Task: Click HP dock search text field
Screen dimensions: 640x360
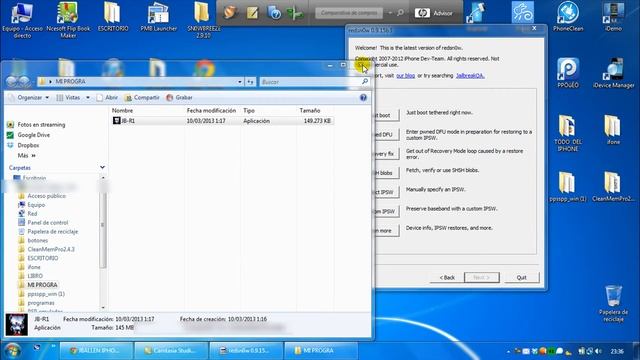Action: pyautogui.click(x=349, y=13)
